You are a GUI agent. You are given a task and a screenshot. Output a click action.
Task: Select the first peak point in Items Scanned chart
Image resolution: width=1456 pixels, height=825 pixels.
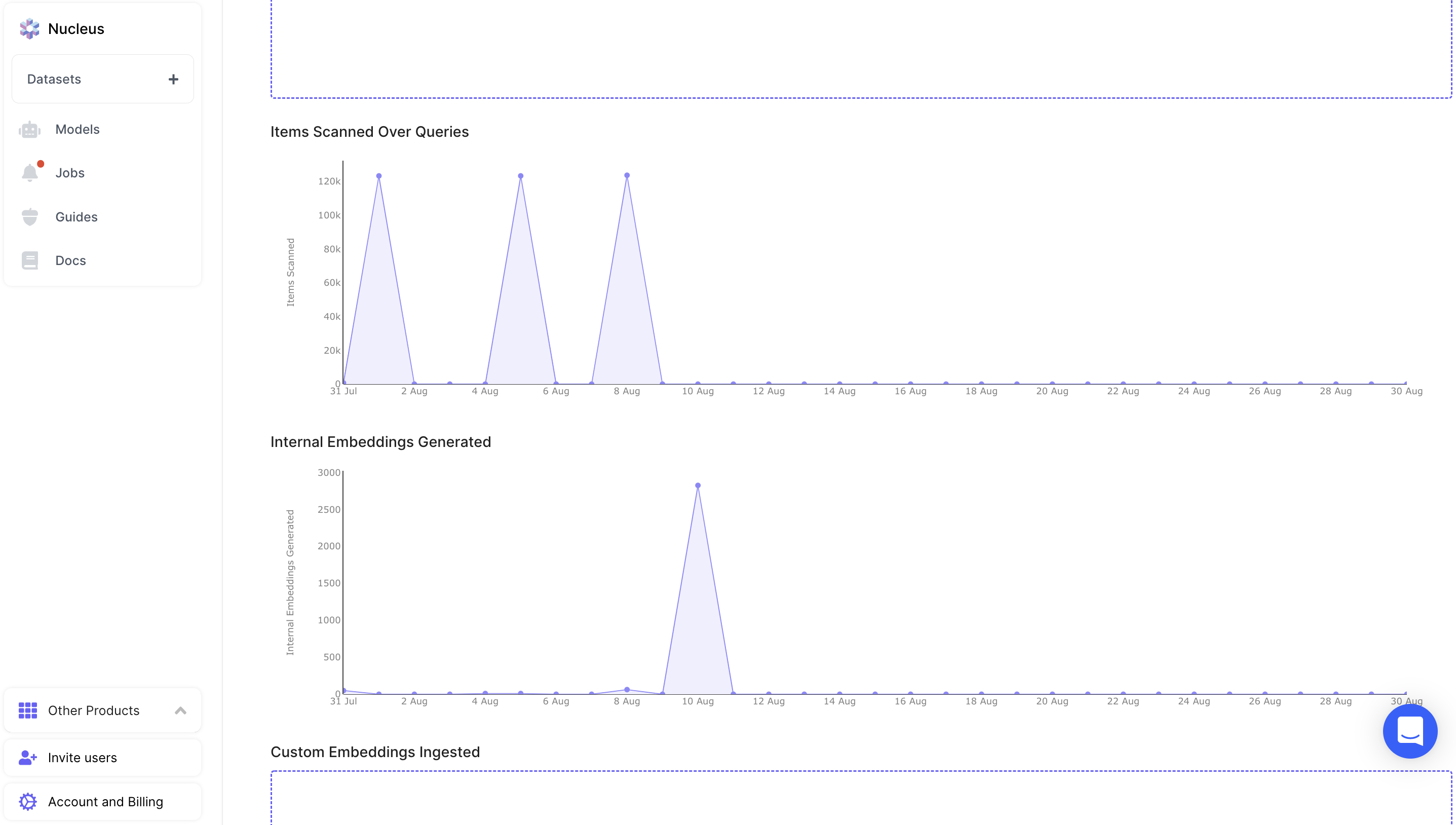379,176
